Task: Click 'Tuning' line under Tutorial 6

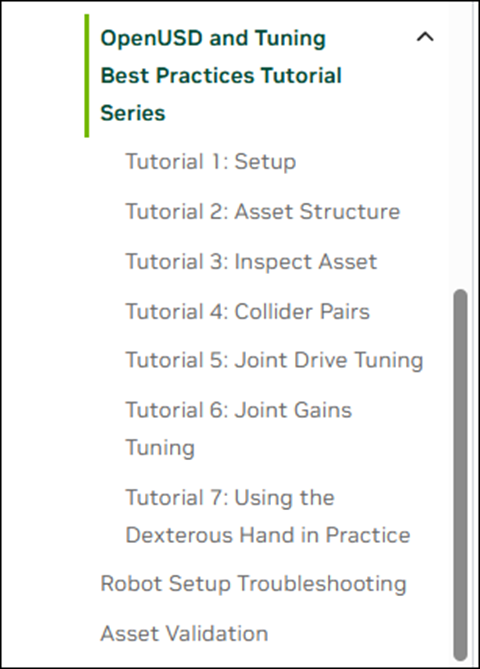Action: 160,448
